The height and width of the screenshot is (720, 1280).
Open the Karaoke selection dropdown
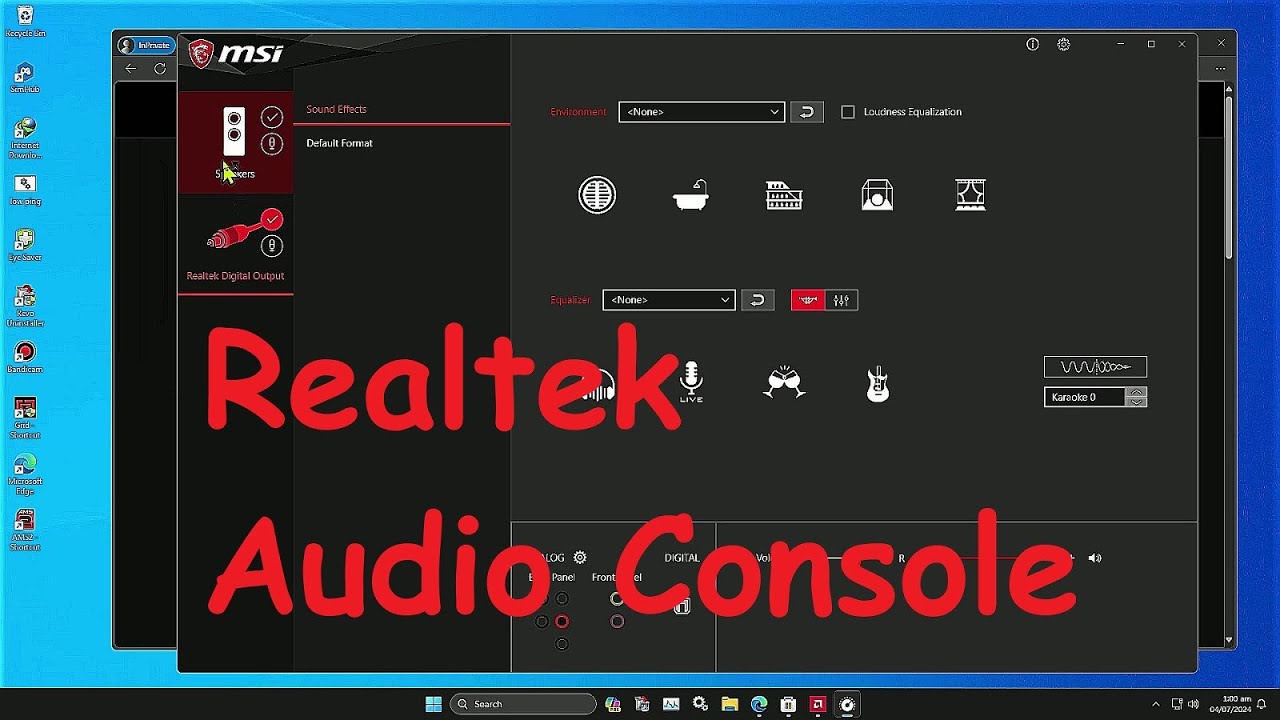click(x=1136, y=397)
